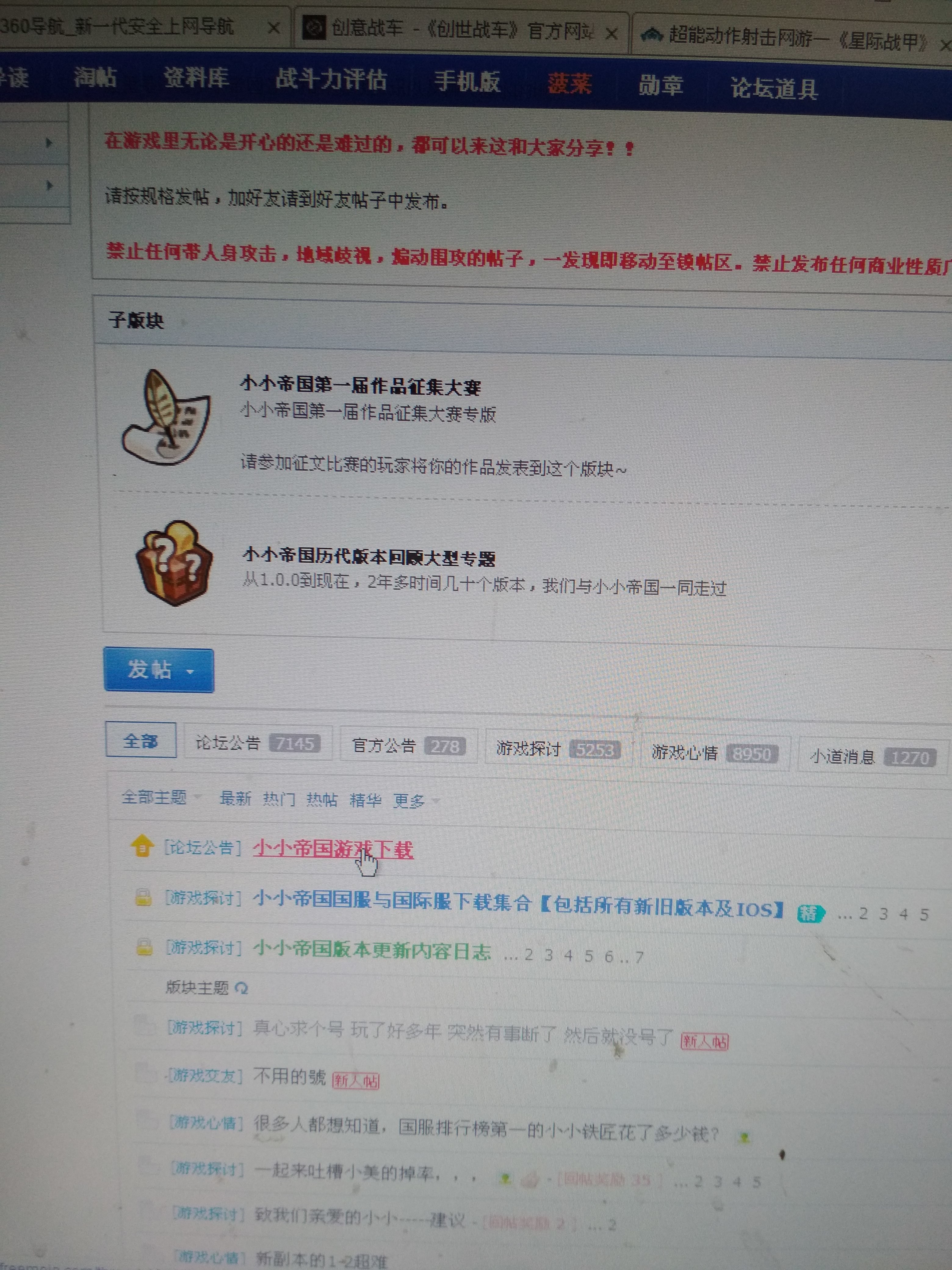Filter threads by 论坛公告

click(258, 743)
